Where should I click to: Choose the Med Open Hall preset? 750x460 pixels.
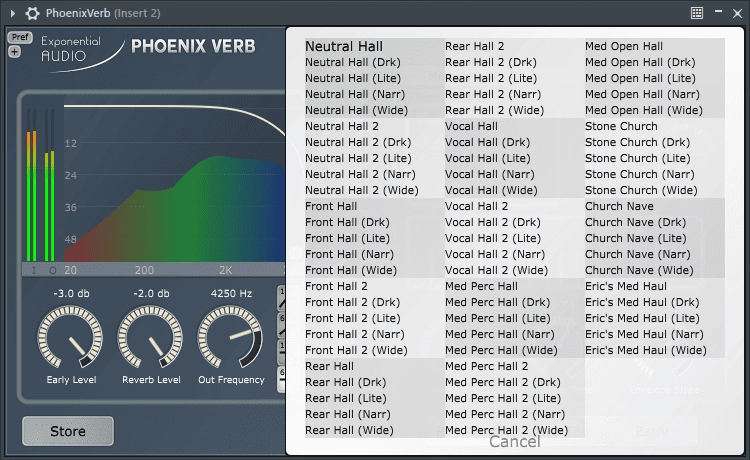(x=624, y=46)
